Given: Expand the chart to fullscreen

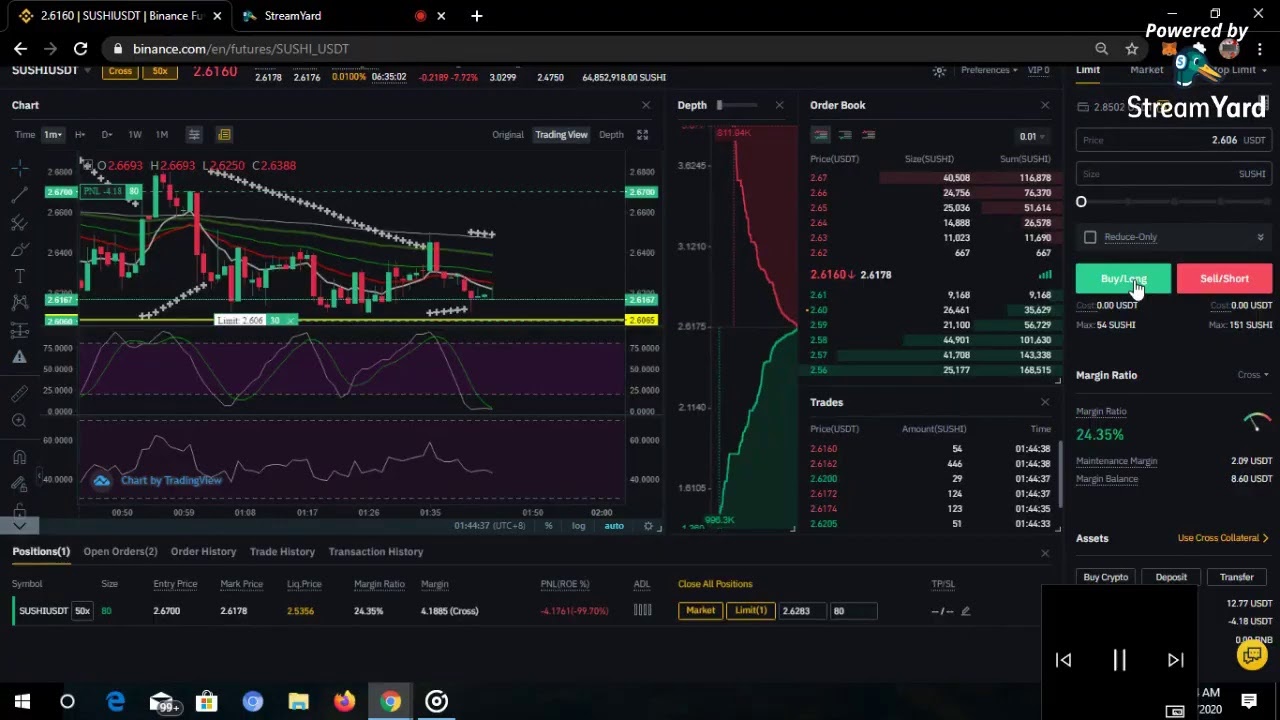Looking at the screenshot, I should pos(643,135).
